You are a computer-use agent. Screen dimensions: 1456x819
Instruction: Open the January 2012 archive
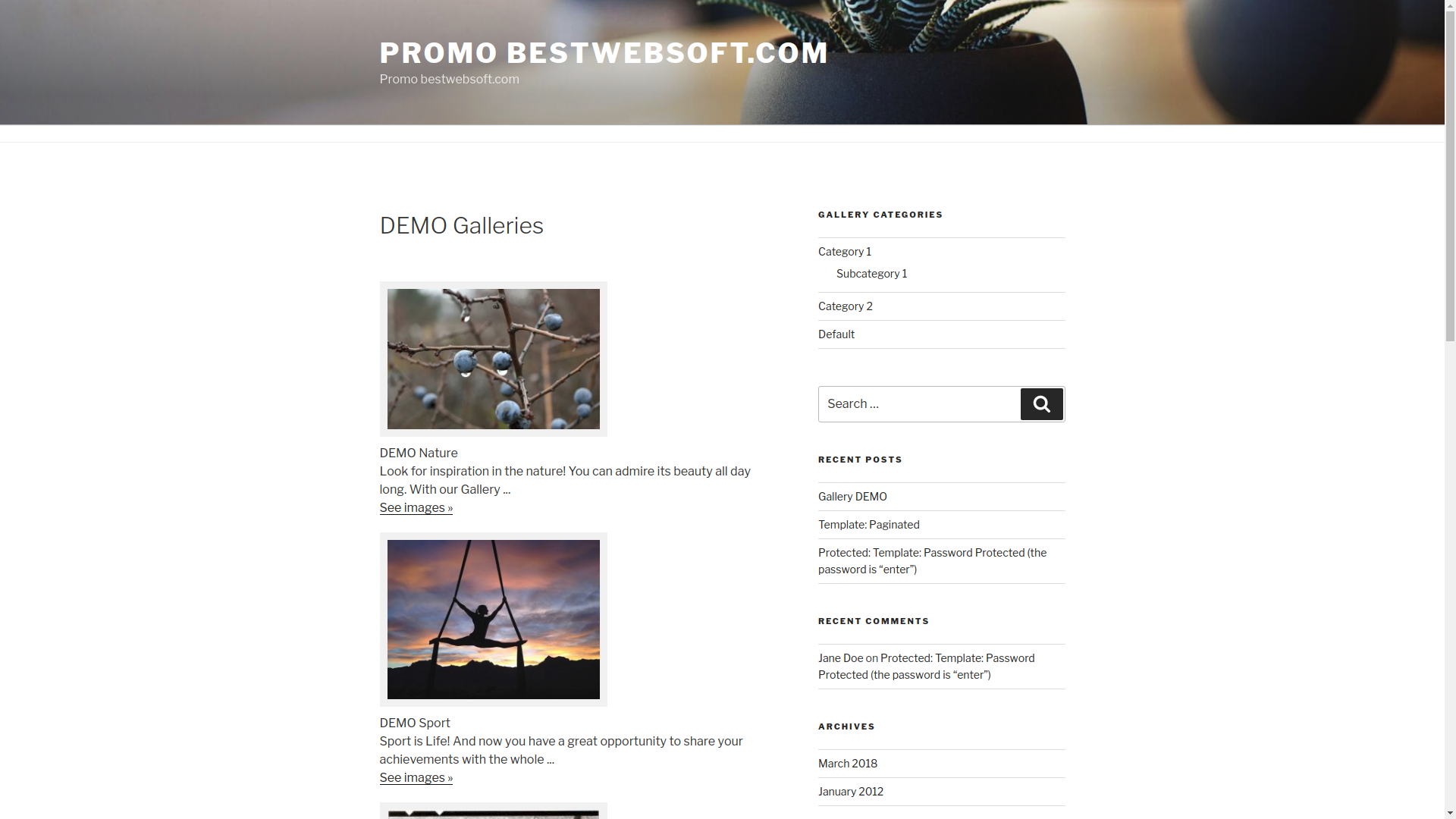click(x=850, y=791)
